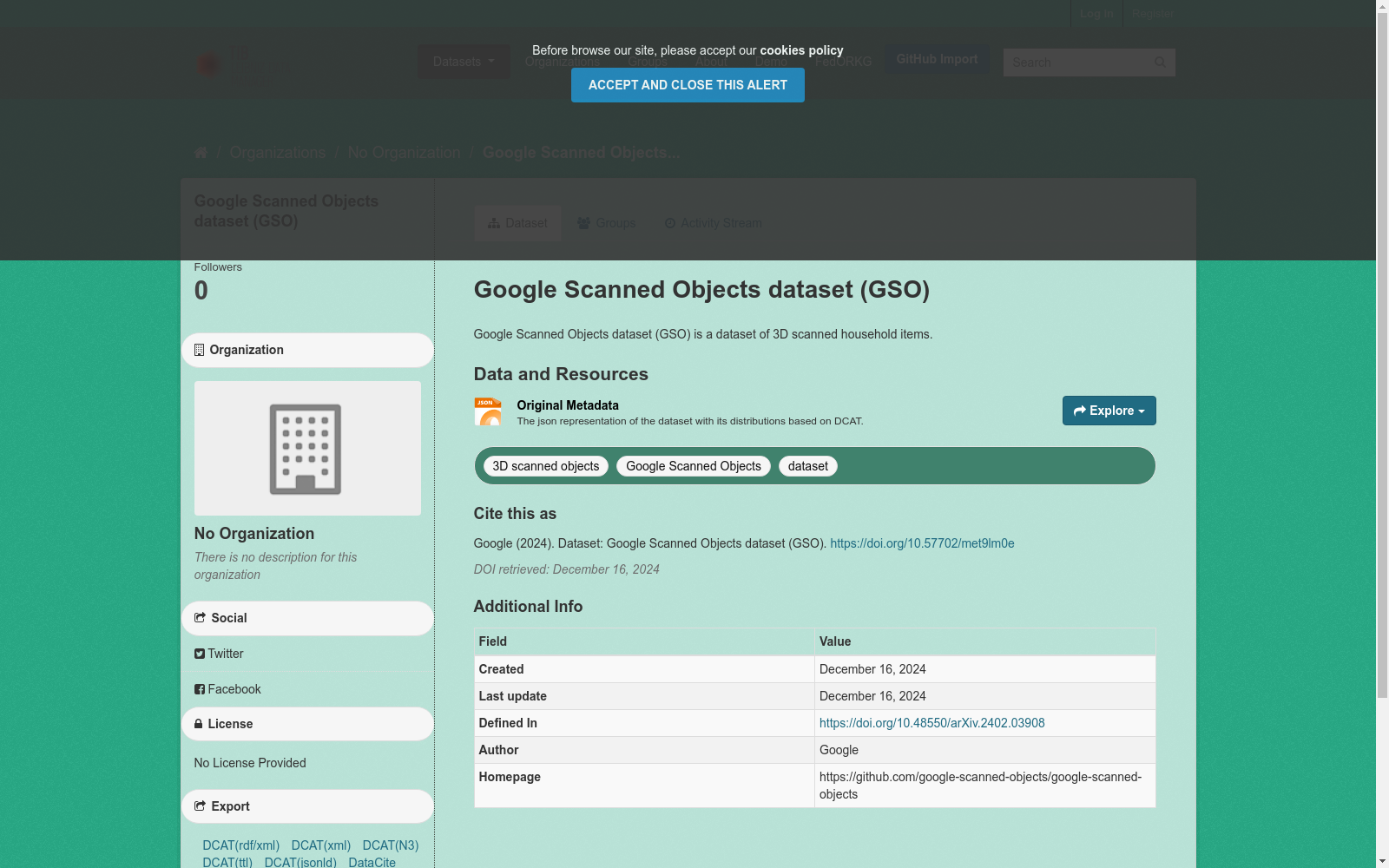Click the GitHub Import button

click(938, 59)
